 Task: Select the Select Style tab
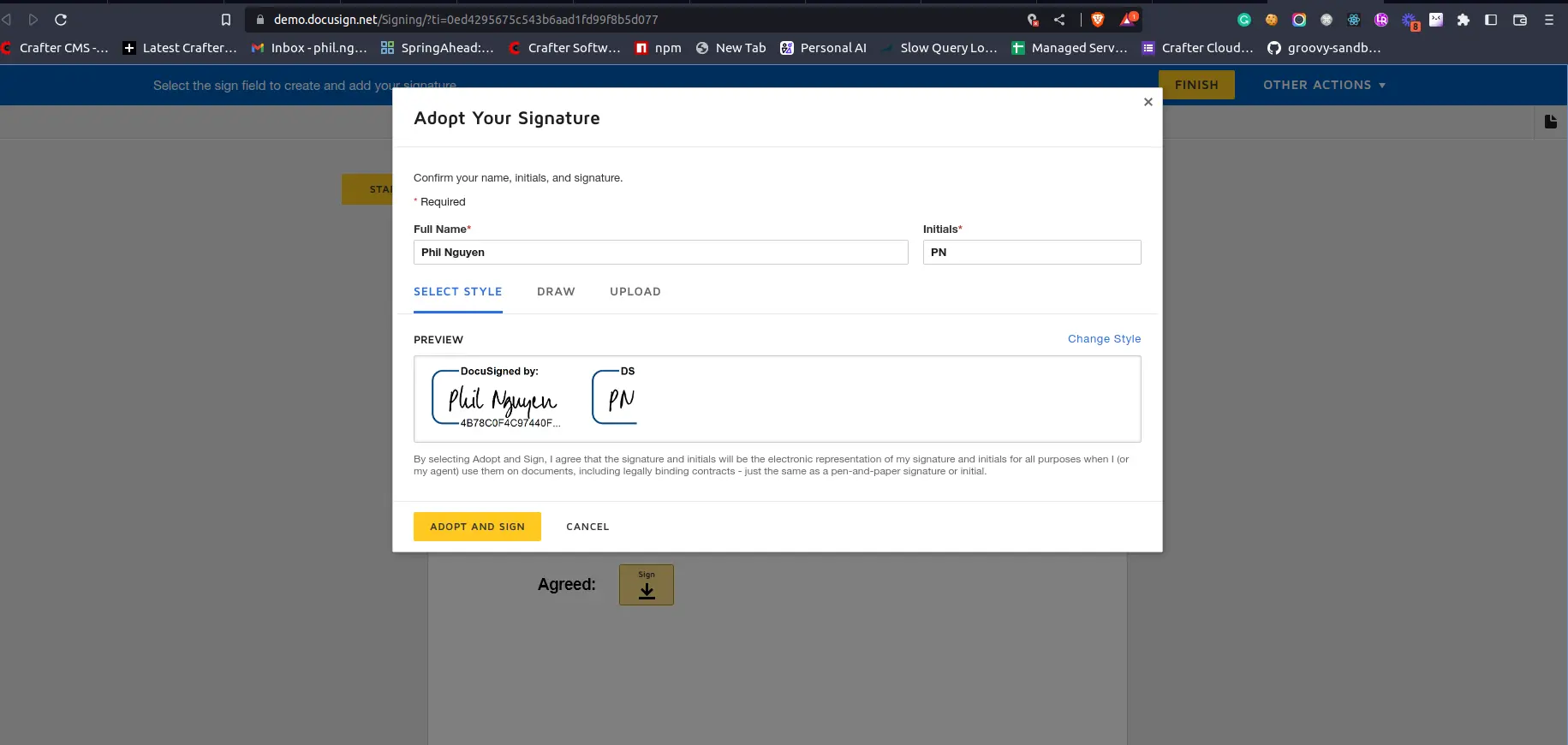coord(457,292)
